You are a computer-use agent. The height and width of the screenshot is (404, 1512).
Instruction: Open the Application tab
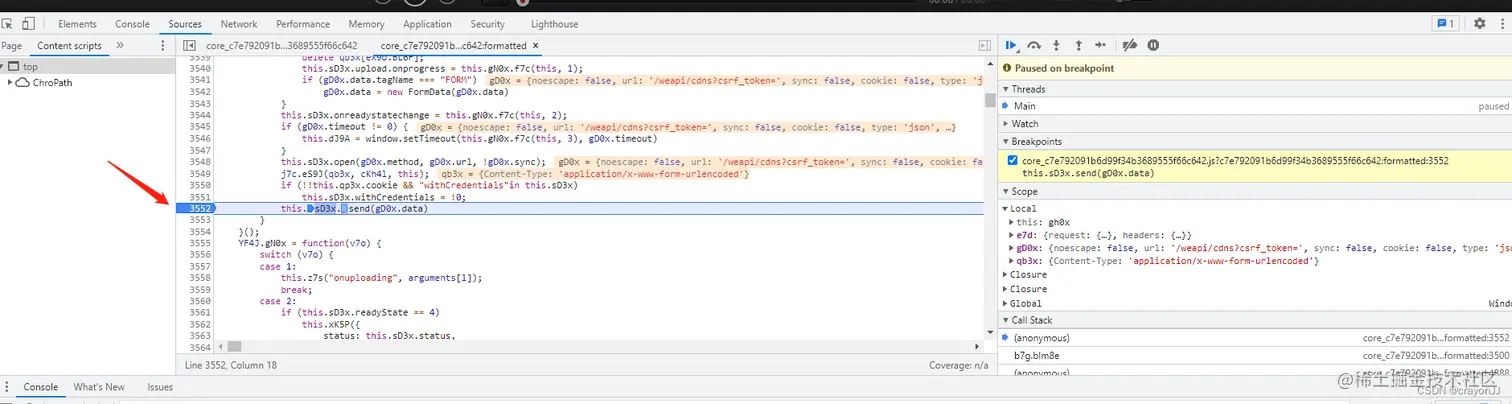pos(428,24)
